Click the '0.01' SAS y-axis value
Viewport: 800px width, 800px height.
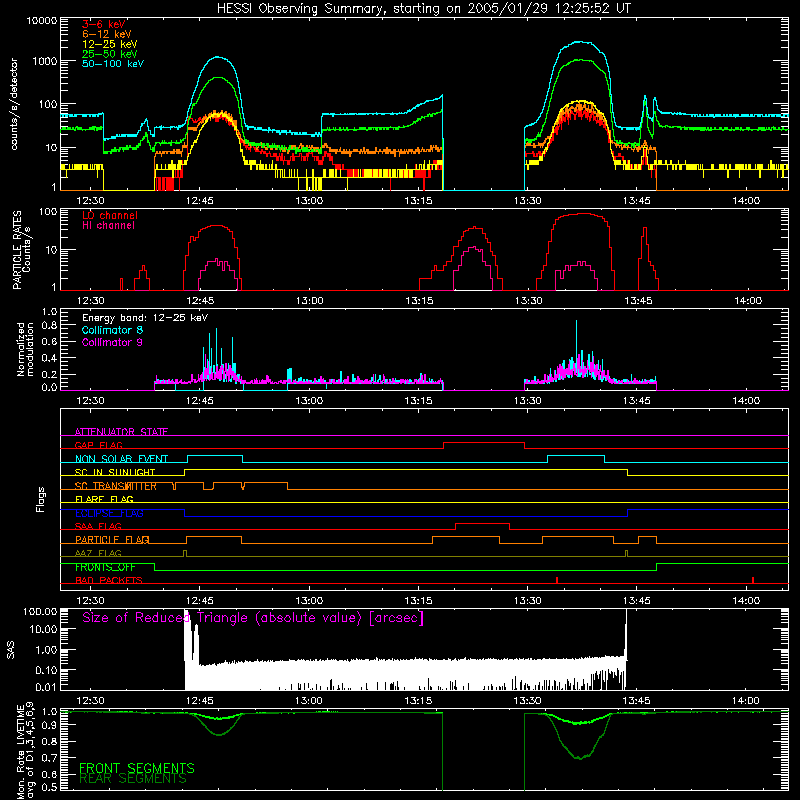[46, 687]
